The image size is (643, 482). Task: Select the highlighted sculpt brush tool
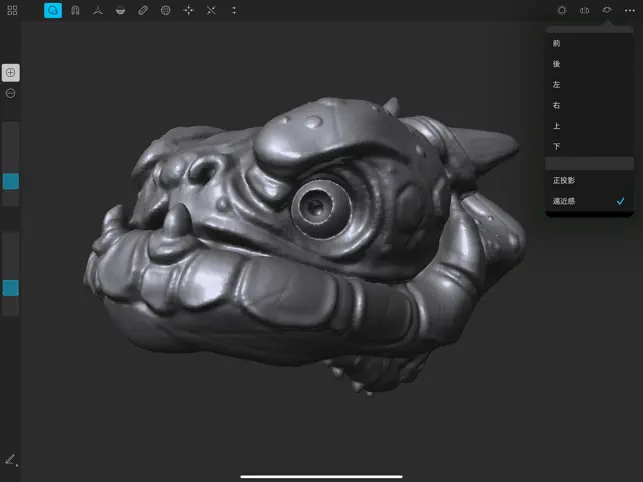pos(53,10)
